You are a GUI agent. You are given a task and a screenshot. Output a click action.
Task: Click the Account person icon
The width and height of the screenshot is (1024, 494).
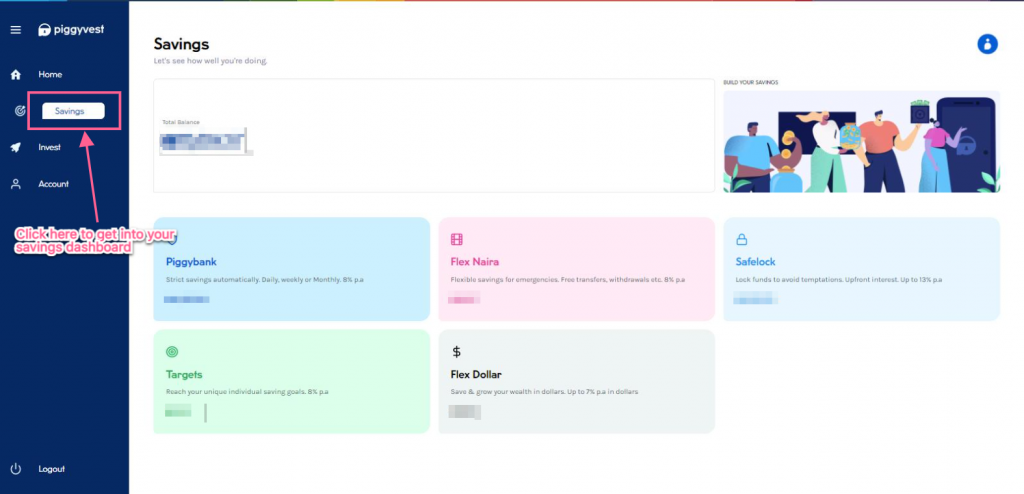(x=16, y=184)
